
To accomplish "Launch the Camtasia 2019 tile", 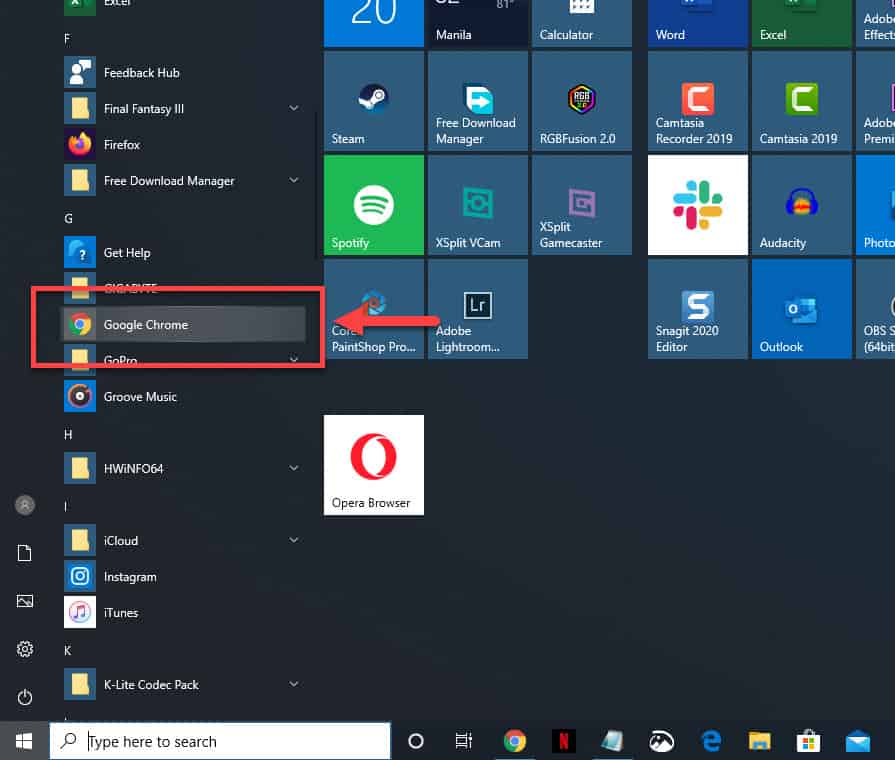I will point(801,101).
